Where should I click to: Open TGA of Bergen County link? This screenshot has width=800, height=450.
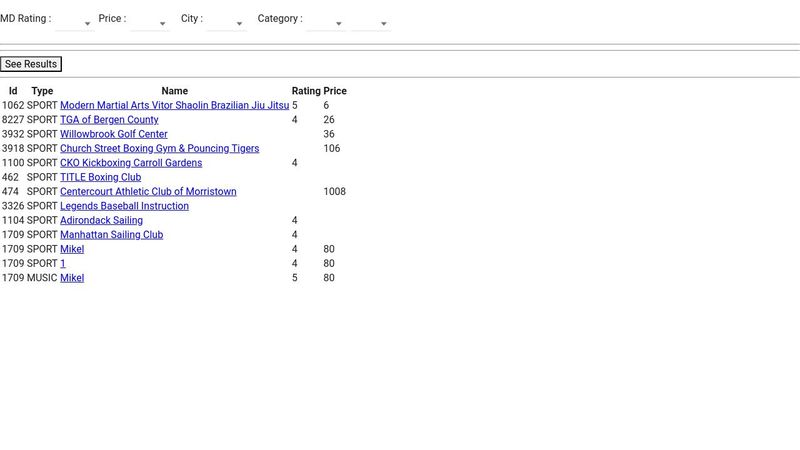point(109,120)
